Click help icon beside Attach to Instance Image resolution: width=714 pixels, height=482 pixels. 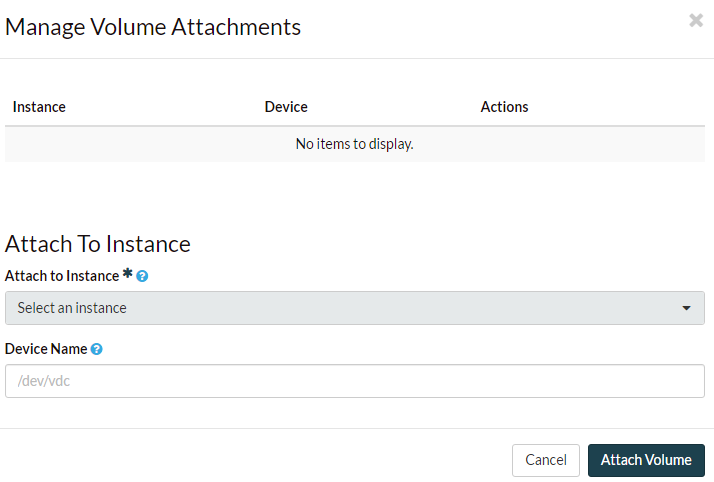tap(142, 276)
